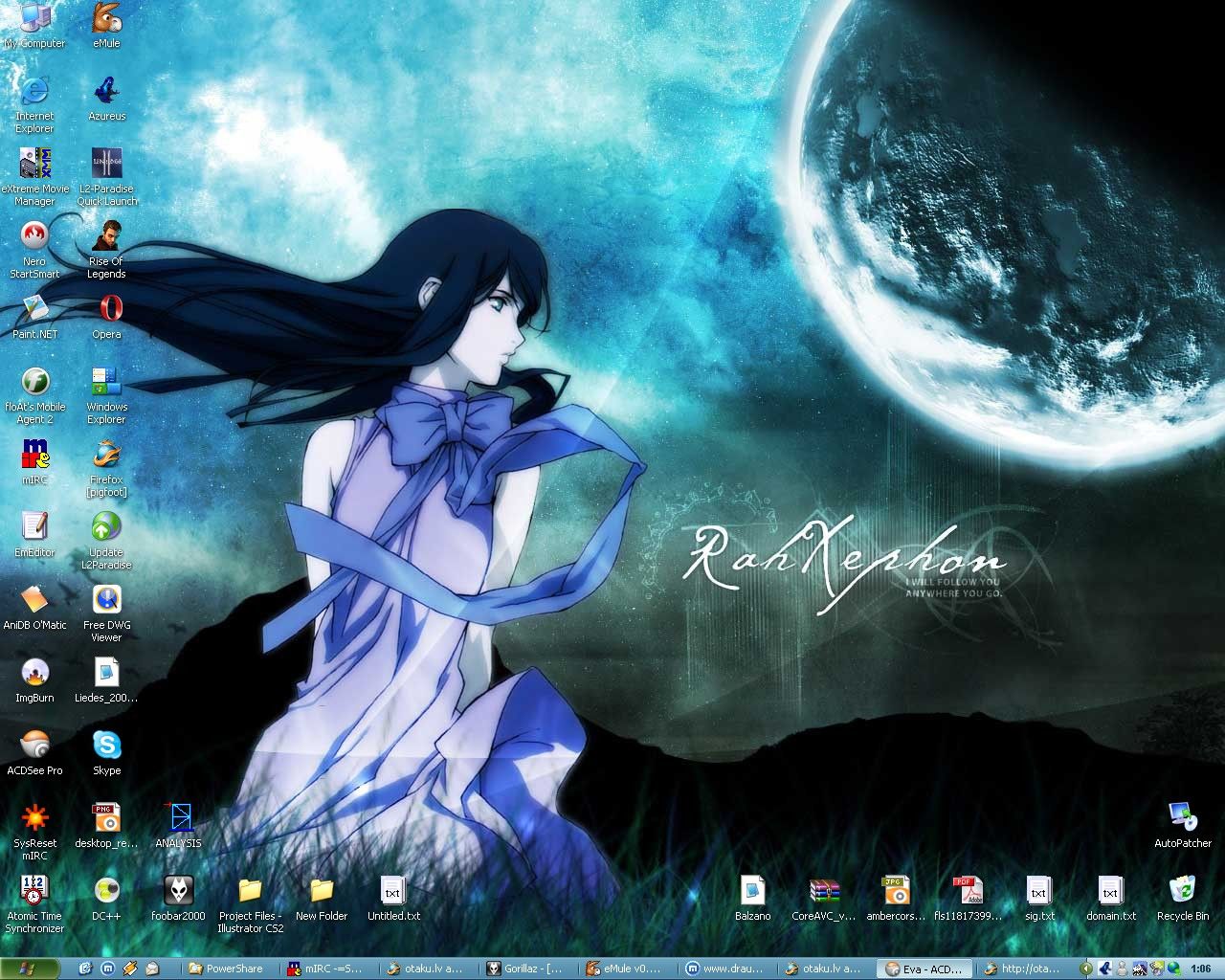This screenshot has height=980, width=1225.
Task: Select SysReset mIRC icon
Action: (34, 832)
